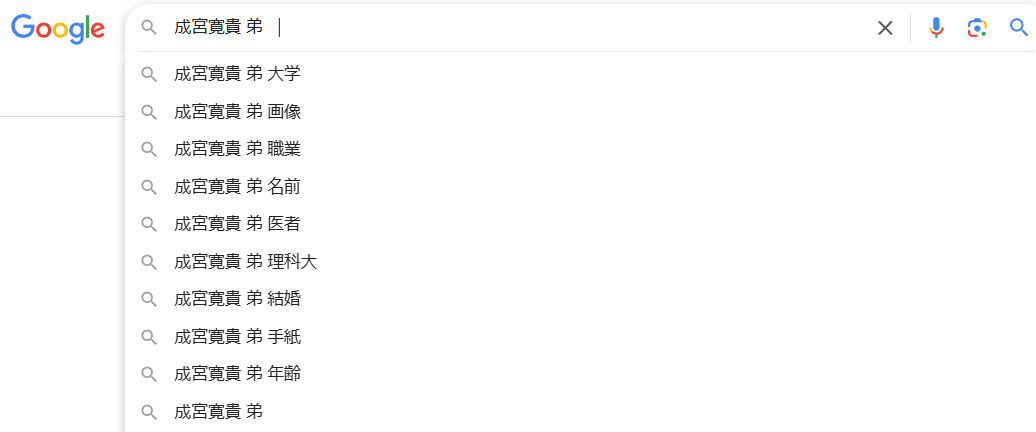The width and height of the screenshot is (1036, 432).
Task: Select the last suggestion 成宮寛貴 弟
Action: click(580, 413)
